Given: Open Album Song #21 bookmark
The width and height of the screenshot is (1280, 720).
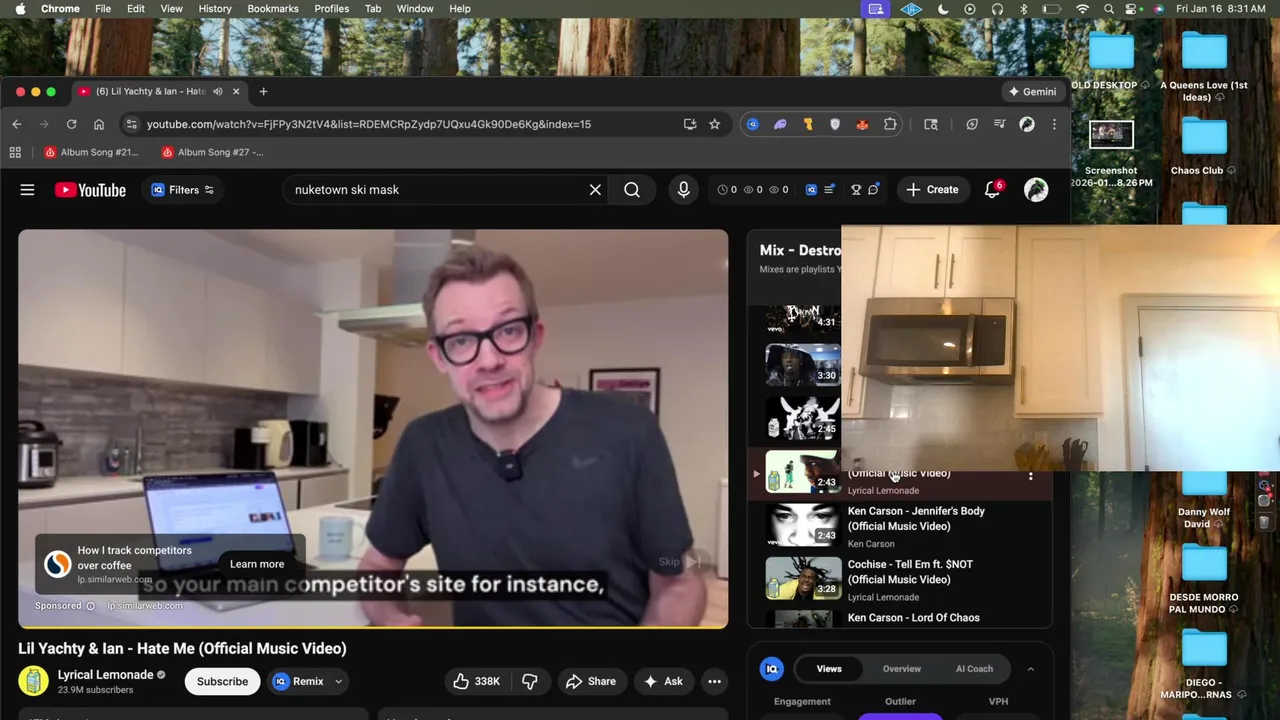Looking at the screenshot, I should 92,152.
